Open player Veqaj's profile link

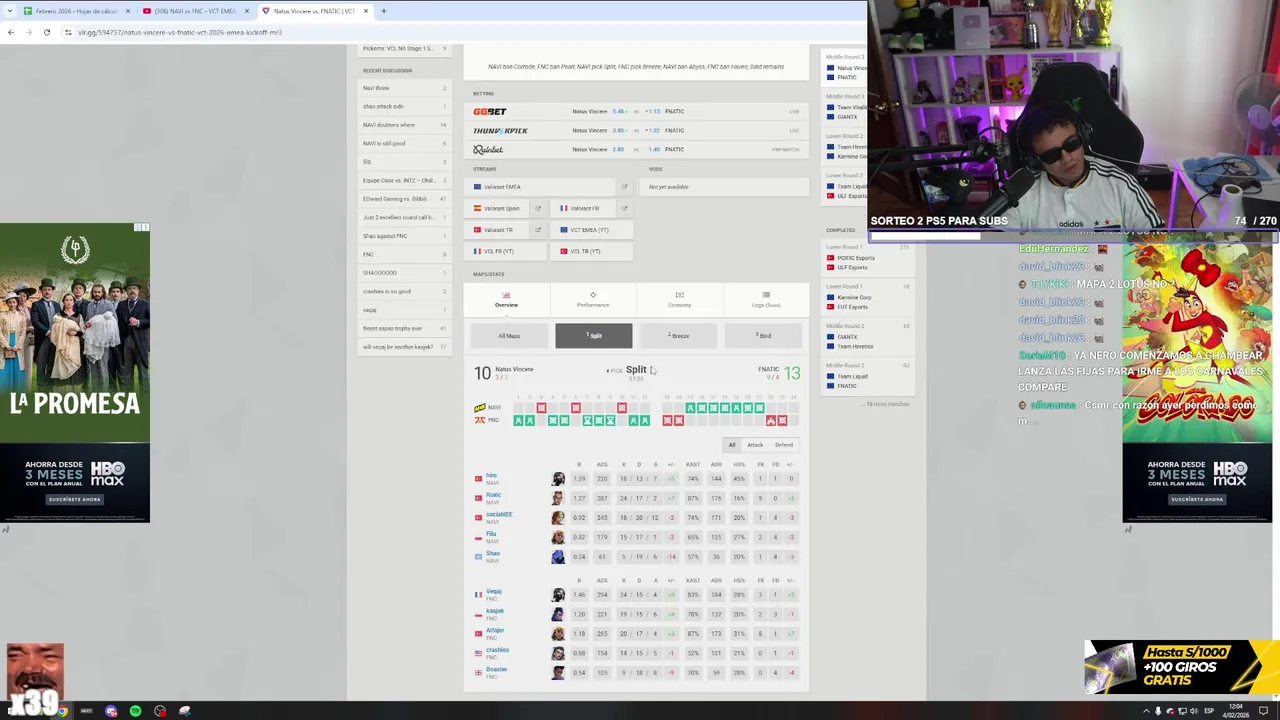493,594
